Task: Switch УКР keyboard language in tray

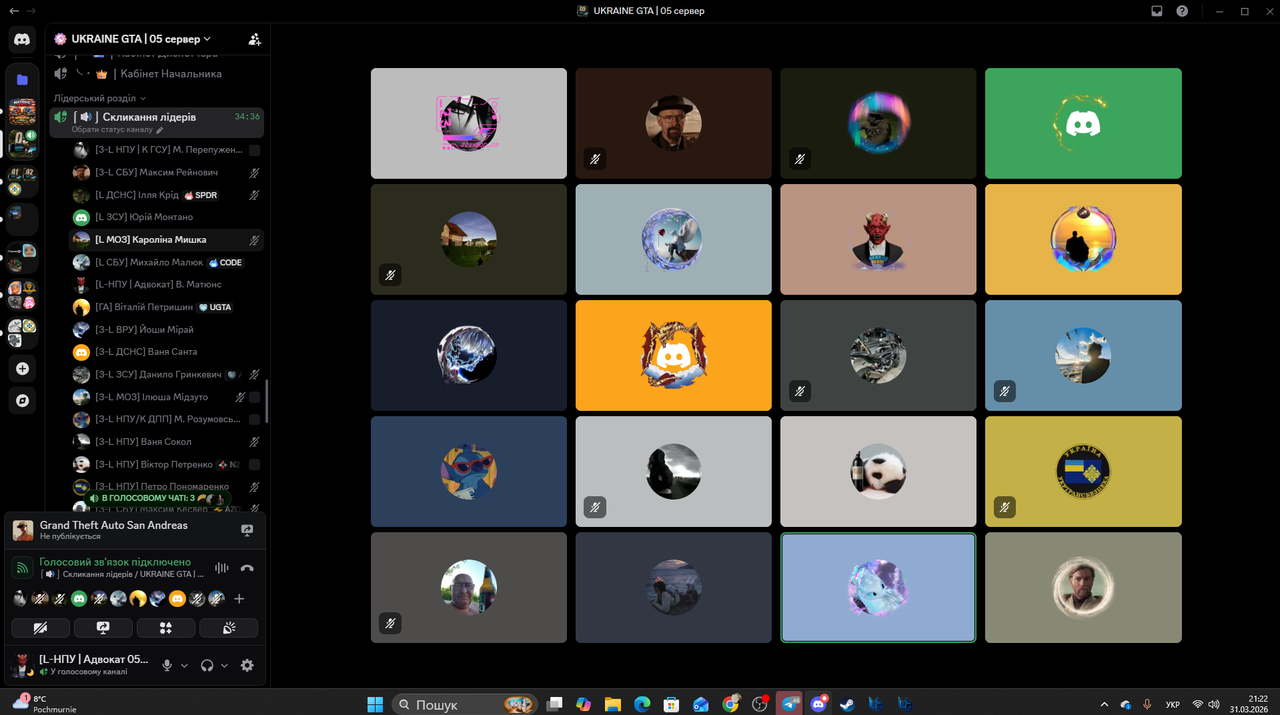Action: [1171, 704]
